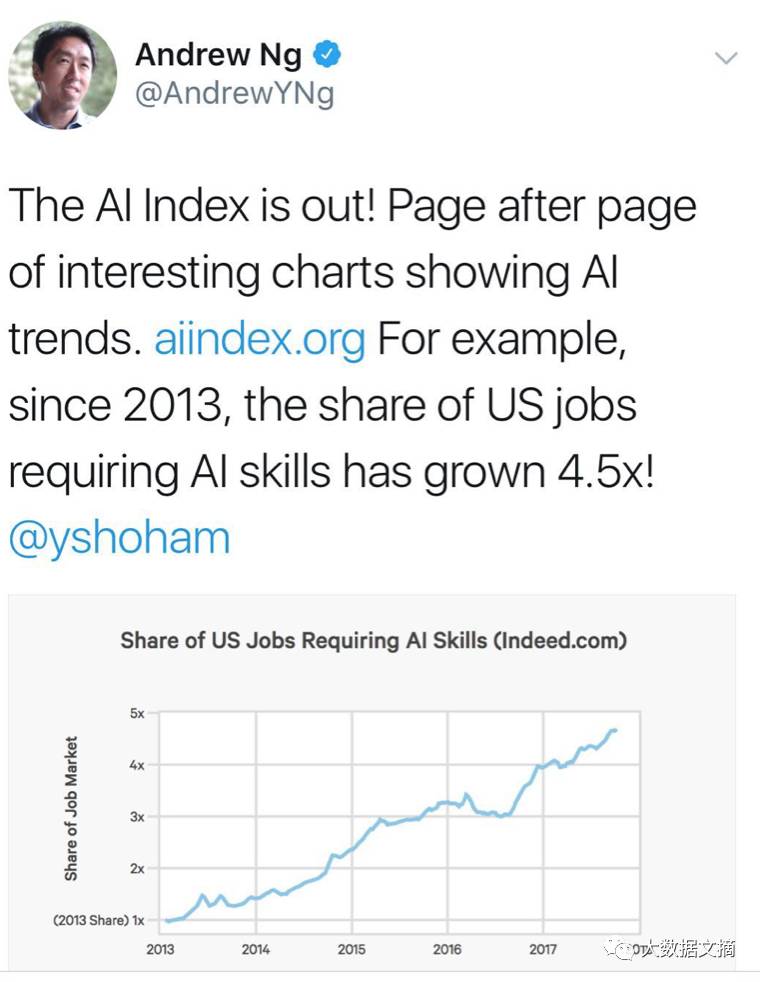
Task: Click the blue verified badge icon
Action: [328, 54]
